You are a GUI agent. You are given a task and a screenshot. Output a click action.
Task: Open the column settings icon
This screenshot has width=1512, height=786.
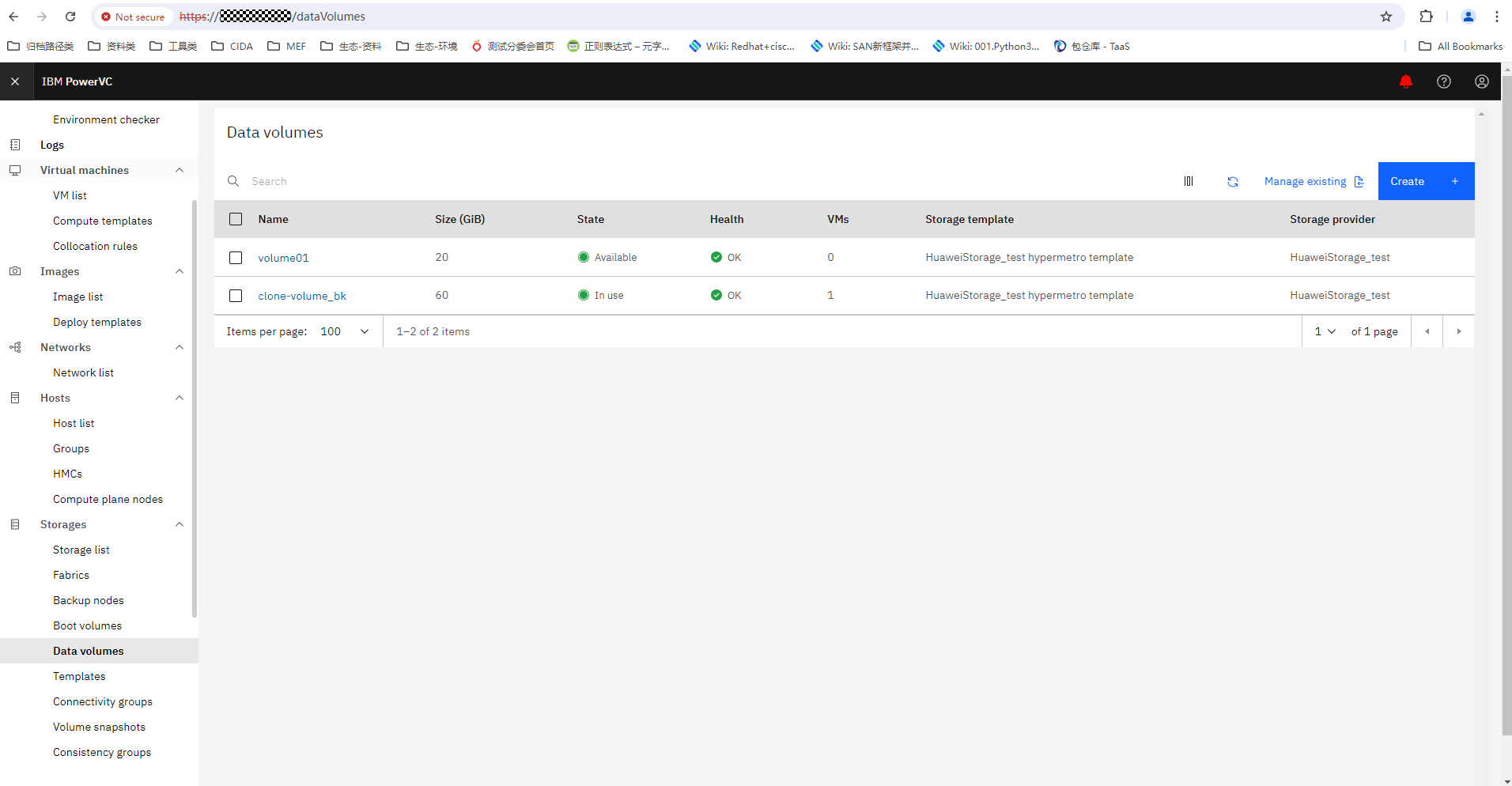point(1189,181)
